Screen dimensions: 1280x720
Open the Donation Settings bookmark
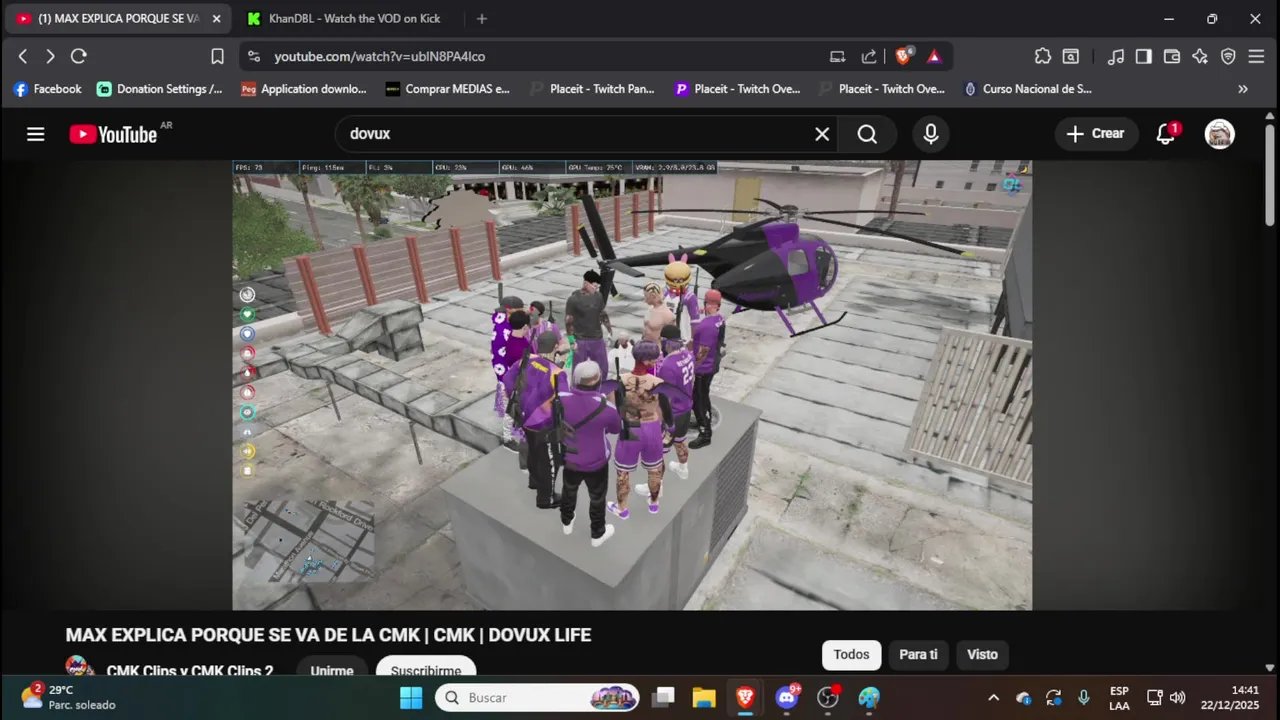[160, 89]
